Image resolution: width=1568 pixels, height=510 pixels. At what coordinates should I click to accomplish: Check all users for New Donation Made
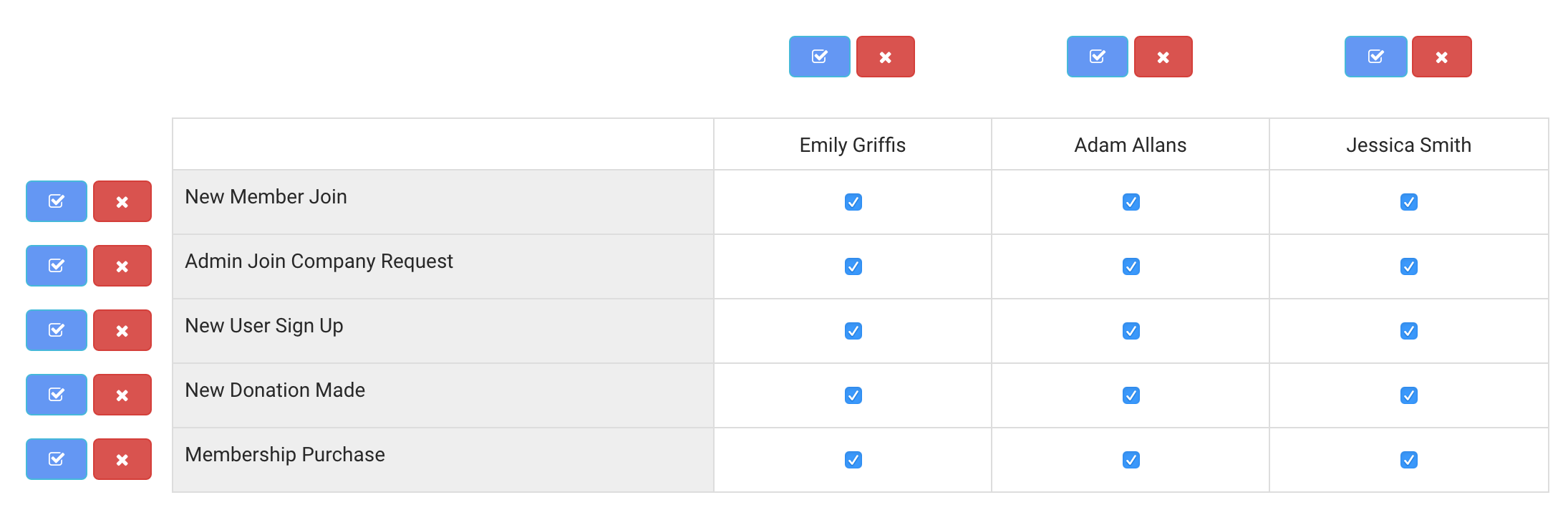(x=57, y=395)
